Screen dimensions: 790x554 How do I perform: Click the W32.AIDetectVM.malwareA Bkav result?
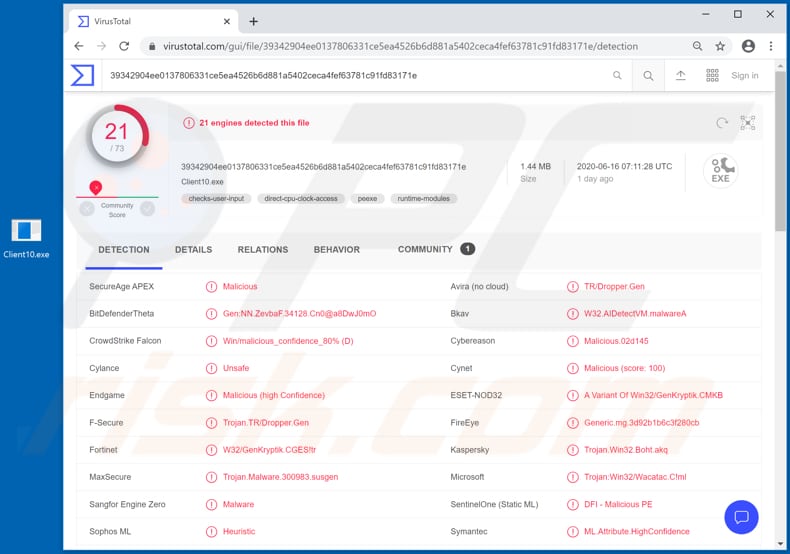click(x=635, y=314)
